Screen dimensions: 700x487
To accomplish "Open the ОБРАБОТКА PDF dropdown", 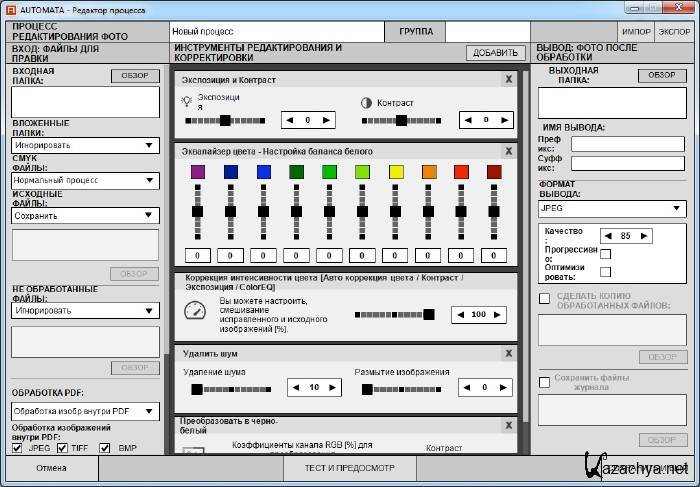I will click(86, 411).
